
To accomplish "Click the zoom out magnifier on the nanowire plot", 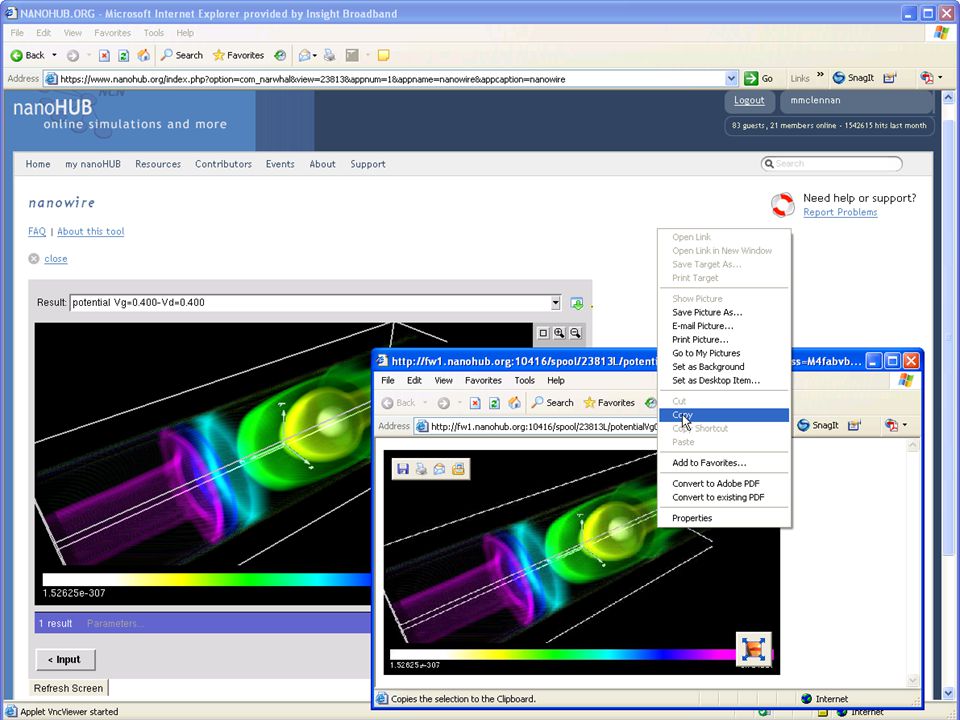I will [x=575, y=333].
